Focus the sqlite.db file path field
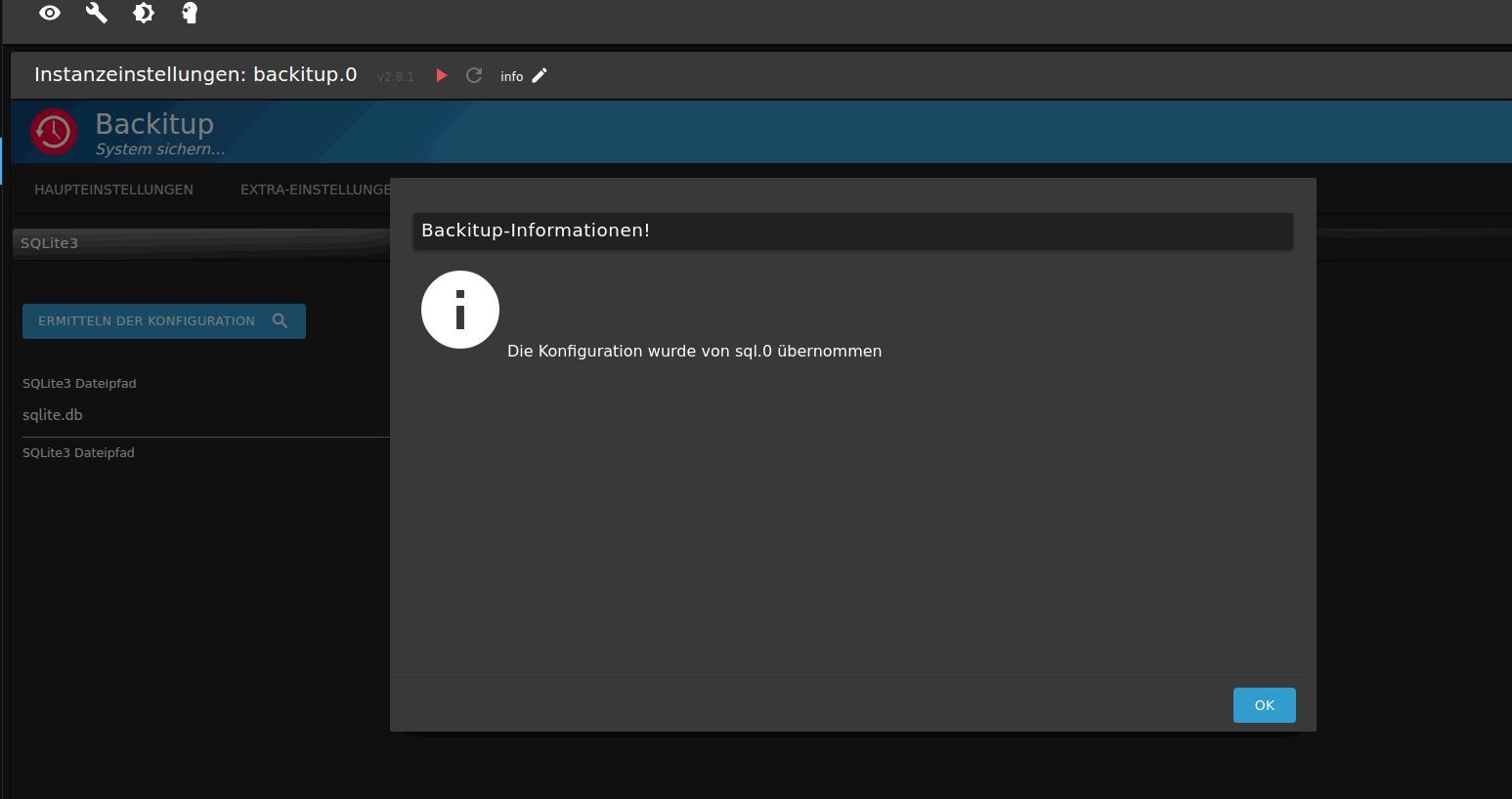The height and width of the screenshot is (799, 1512). coord(205,415)
